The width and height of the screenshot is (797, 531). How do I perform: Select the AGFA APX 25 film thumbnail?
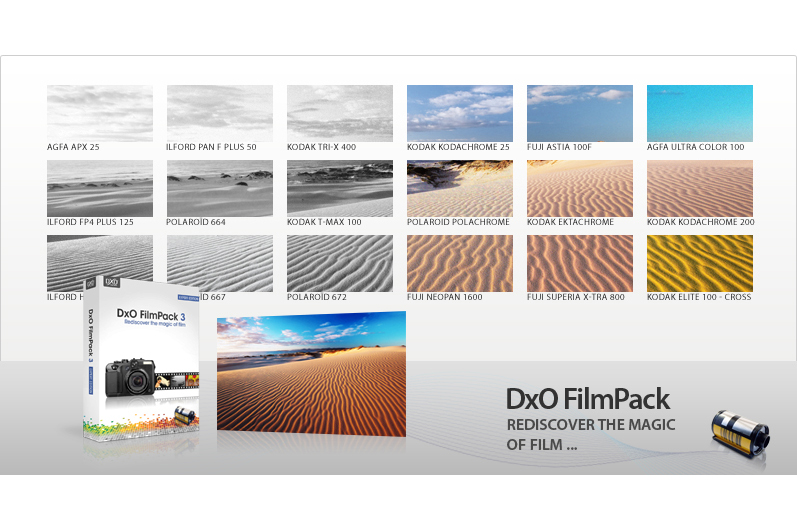click(x=100, y=113)
